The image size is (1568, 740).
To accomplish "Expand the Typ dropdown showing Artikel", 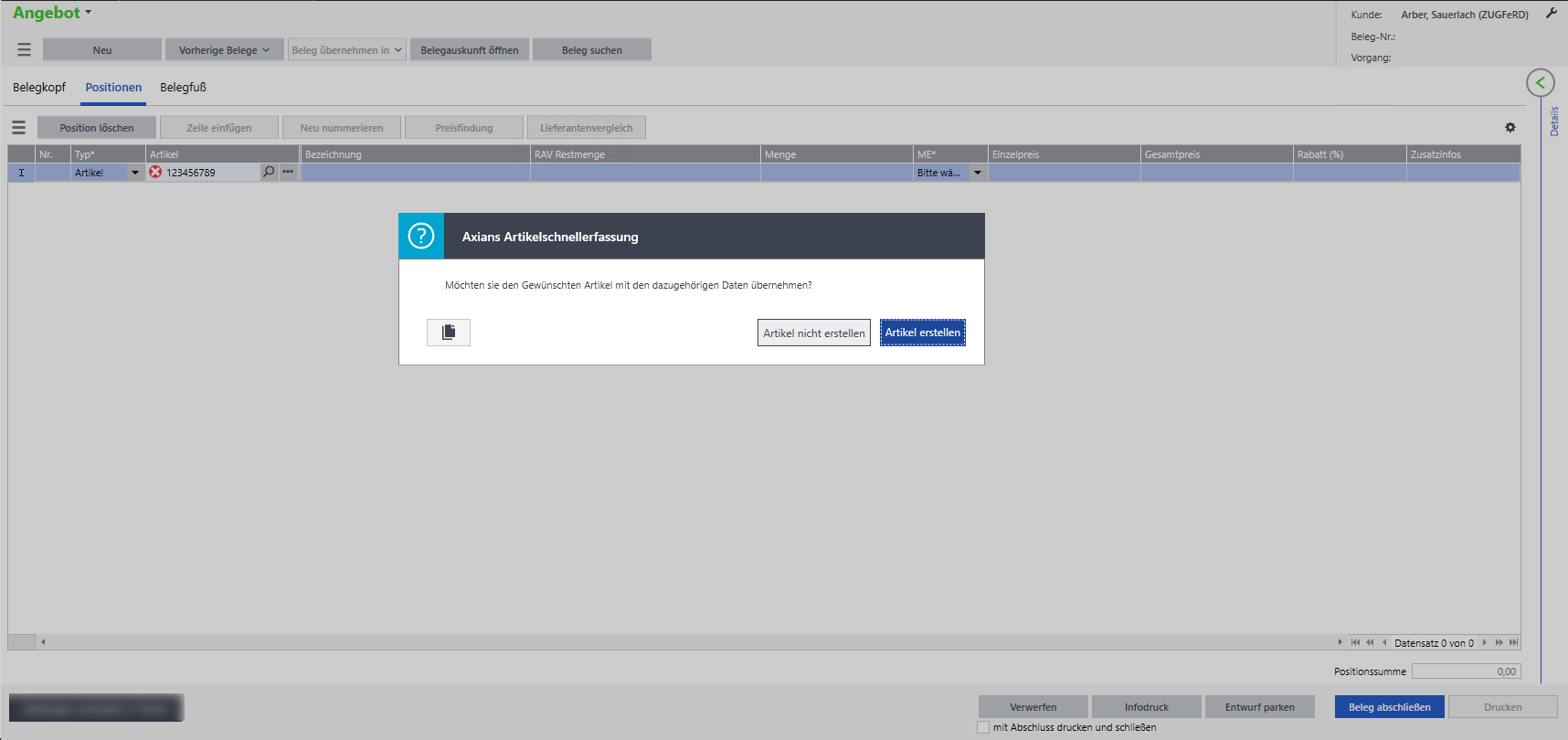I will (x=135, y=173).
